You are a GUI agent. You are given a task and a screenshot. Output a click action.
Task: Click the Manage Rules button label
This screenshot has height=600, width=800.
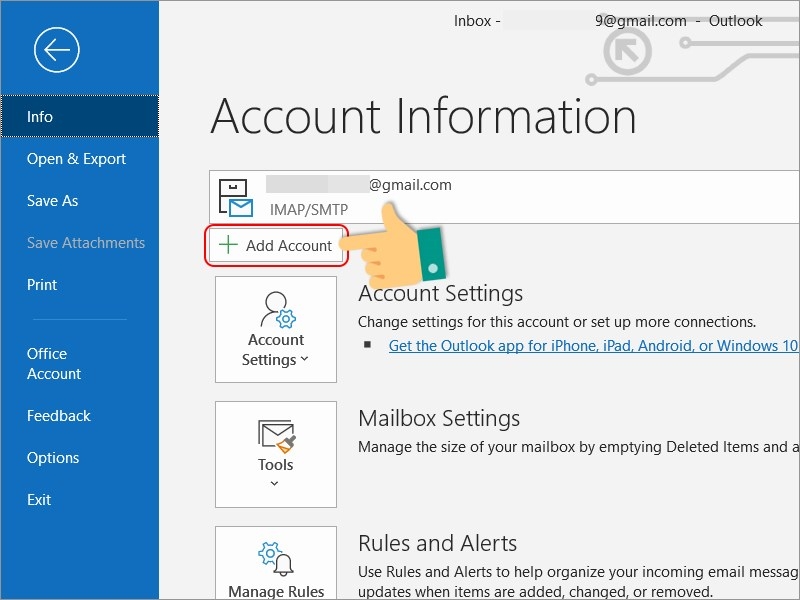pos(276,591)
